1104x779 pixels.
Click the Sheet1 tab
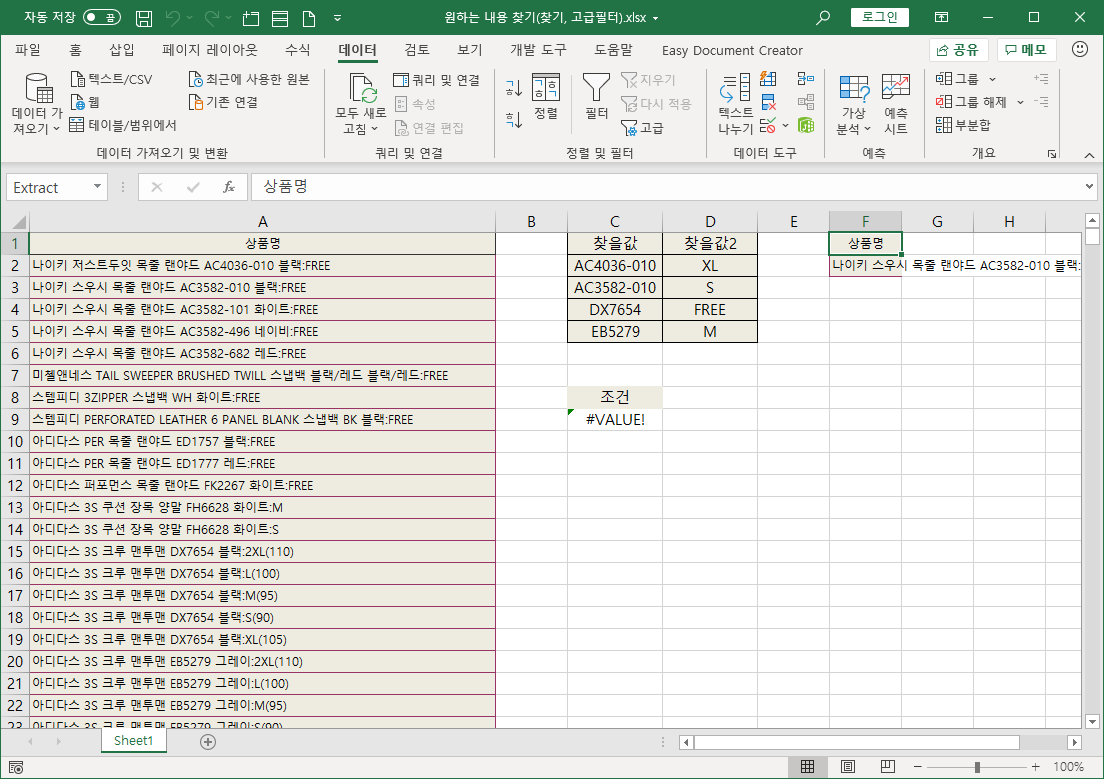[x=133, y=740]
